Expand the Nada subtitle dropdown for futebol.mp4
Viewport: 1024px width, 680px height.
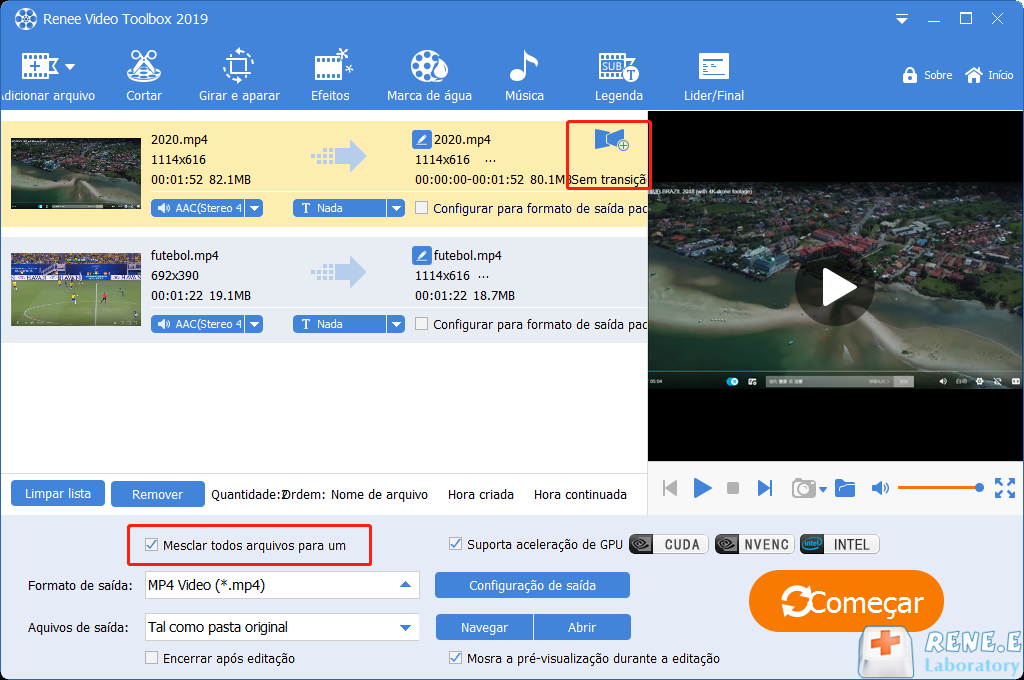tap(396, 324)
